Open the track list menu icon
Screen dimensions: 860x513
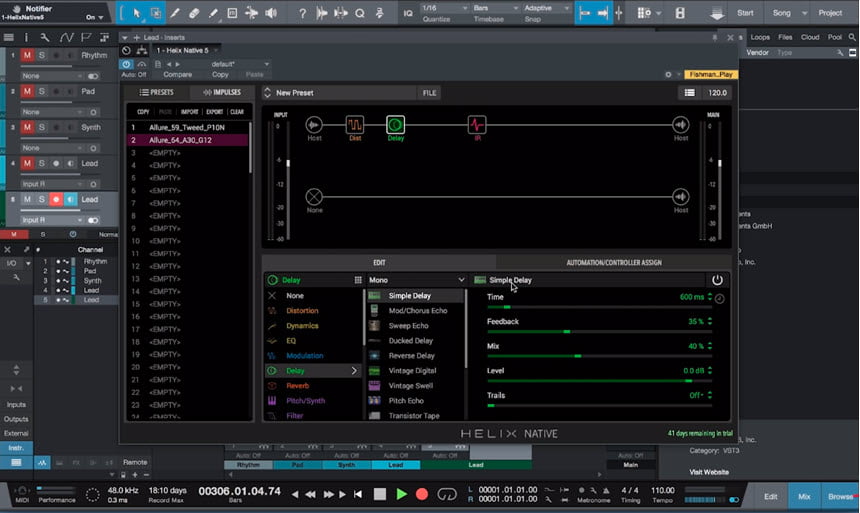click(x=9, y=37)
